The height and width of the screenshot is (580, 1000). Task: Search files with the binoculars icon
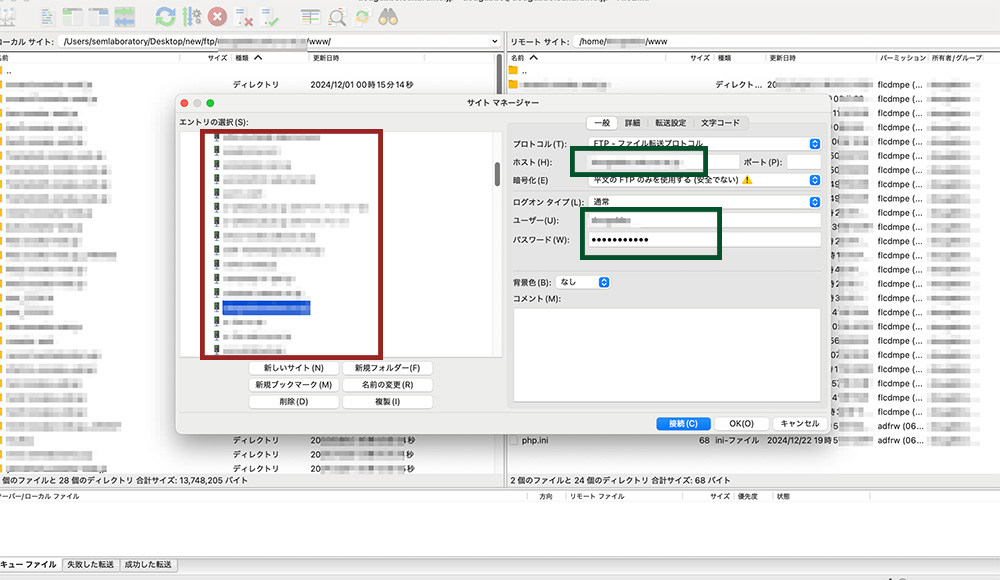(388, 17)
